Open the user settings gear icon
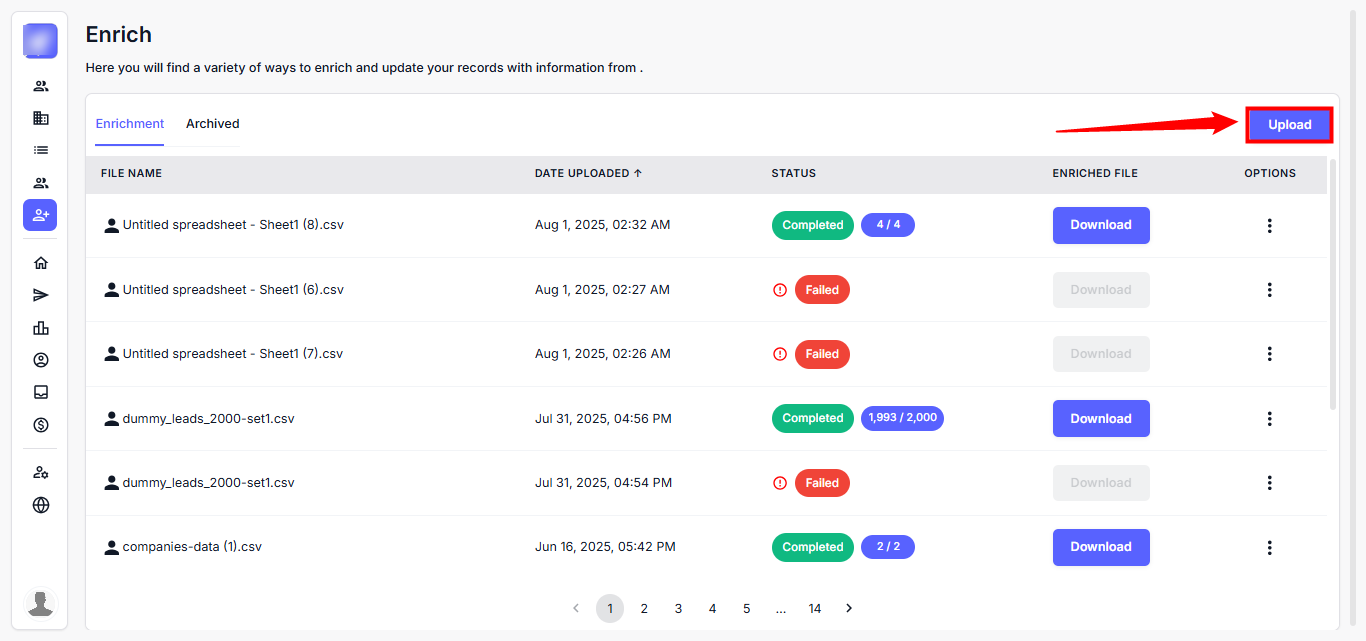The width and height of the screenshot is (1366, 641). [41, 472]
